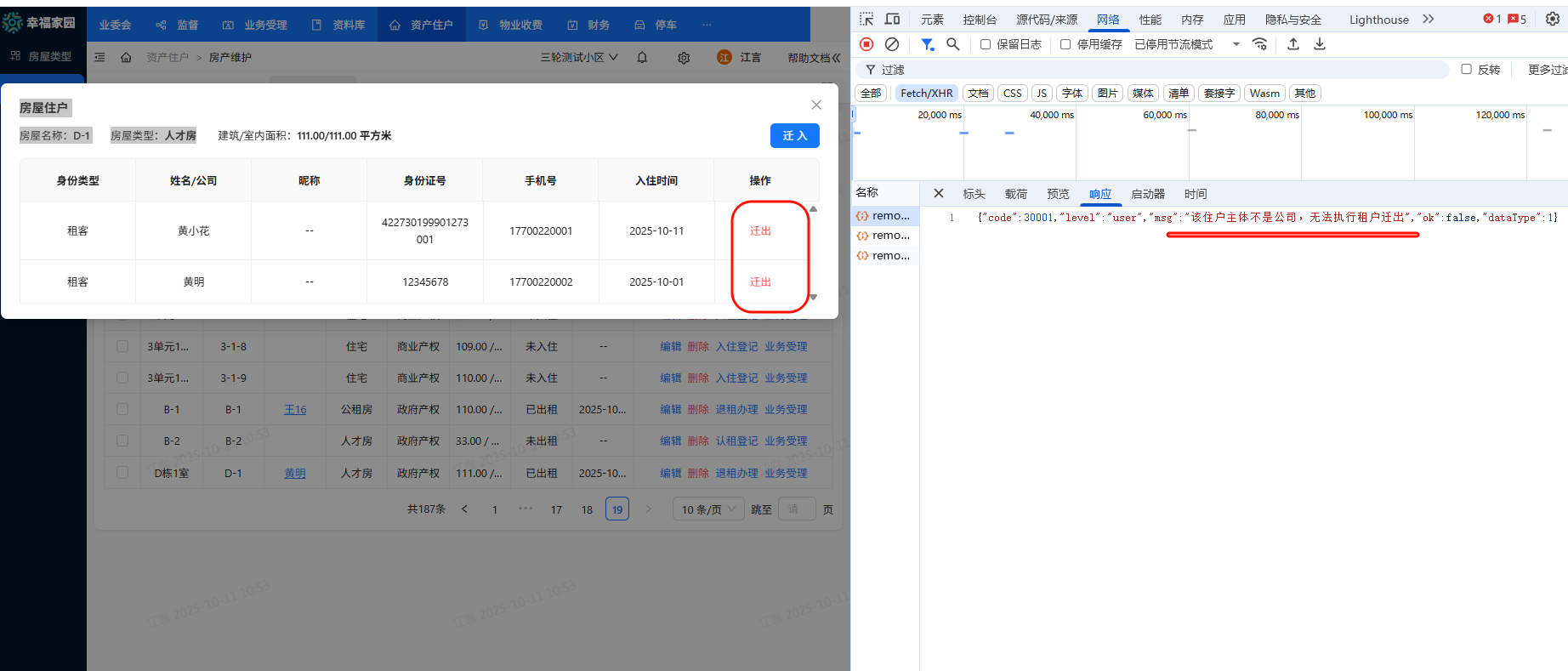Click the DevTools settings gear icon
Screen dimensions: 1568x671
[x=1552, y=19]
